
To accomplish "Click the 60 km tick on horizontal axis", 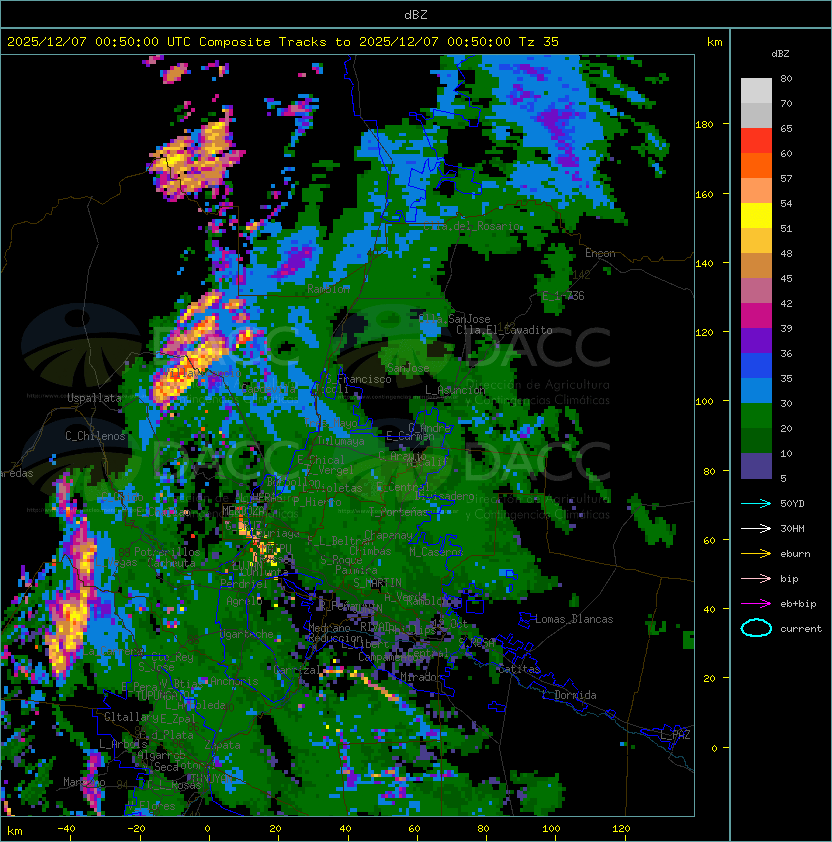I will pos(414,829).
